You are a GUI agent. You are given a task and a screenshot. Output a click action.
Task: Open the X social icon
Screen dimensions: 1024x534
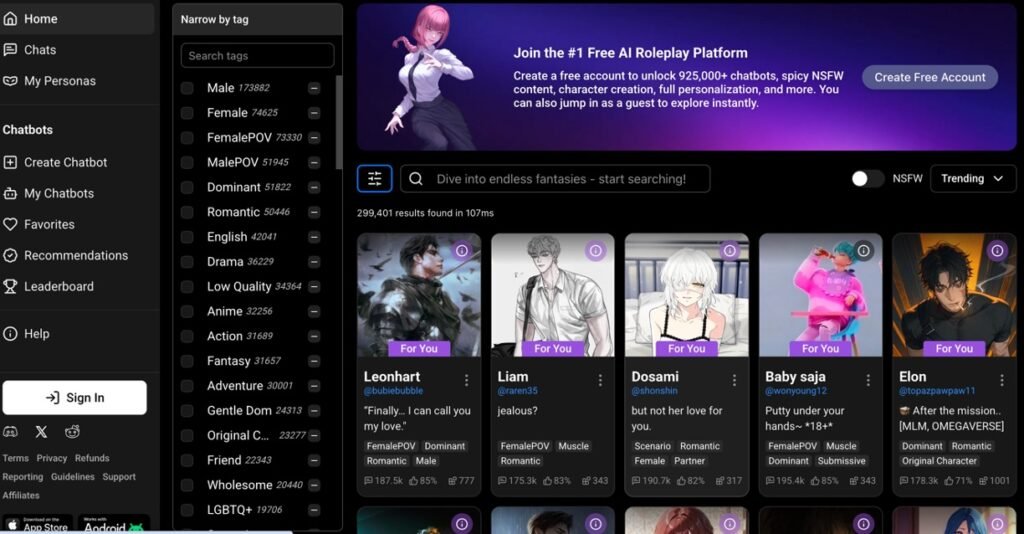(x=41, y=432)
